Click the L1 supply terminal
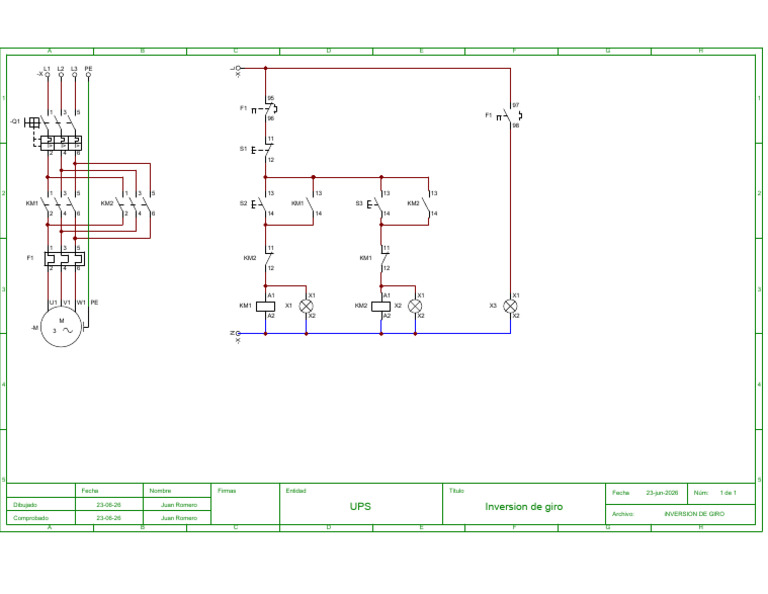This screenshot has height=594, width=768. [48, 75]
